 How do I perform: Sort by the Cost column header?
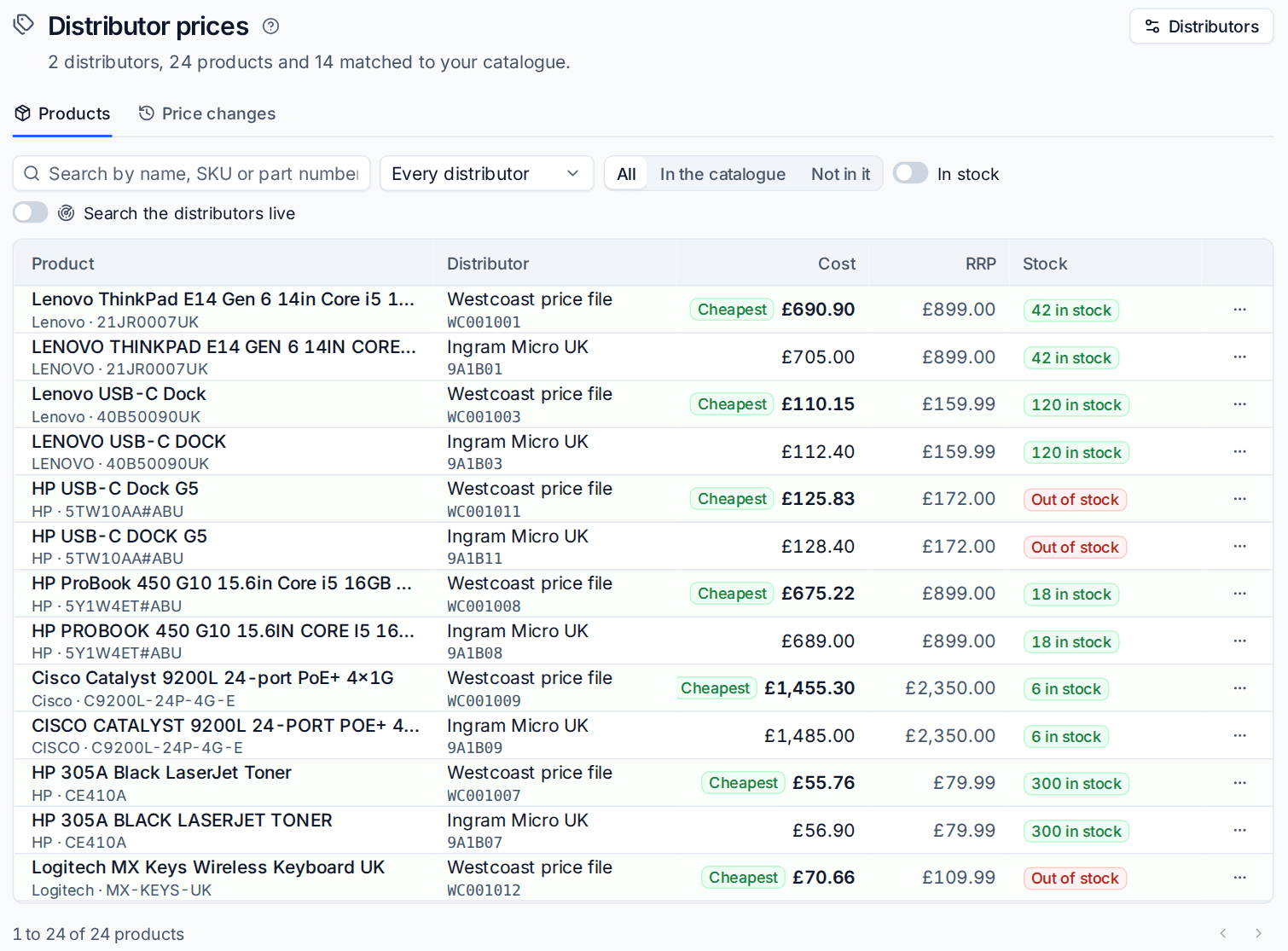click(x=836, y=264)
